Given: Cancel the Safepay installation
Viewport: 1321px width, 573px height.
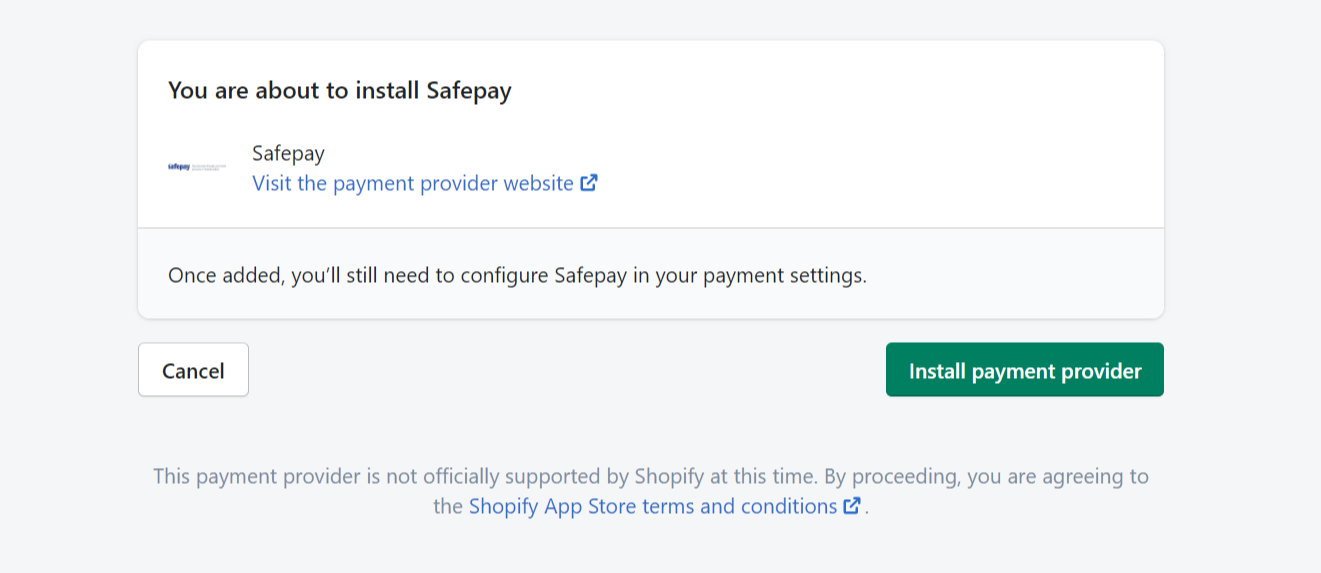Looking at the screenshot, I should [x=193, y=370].
